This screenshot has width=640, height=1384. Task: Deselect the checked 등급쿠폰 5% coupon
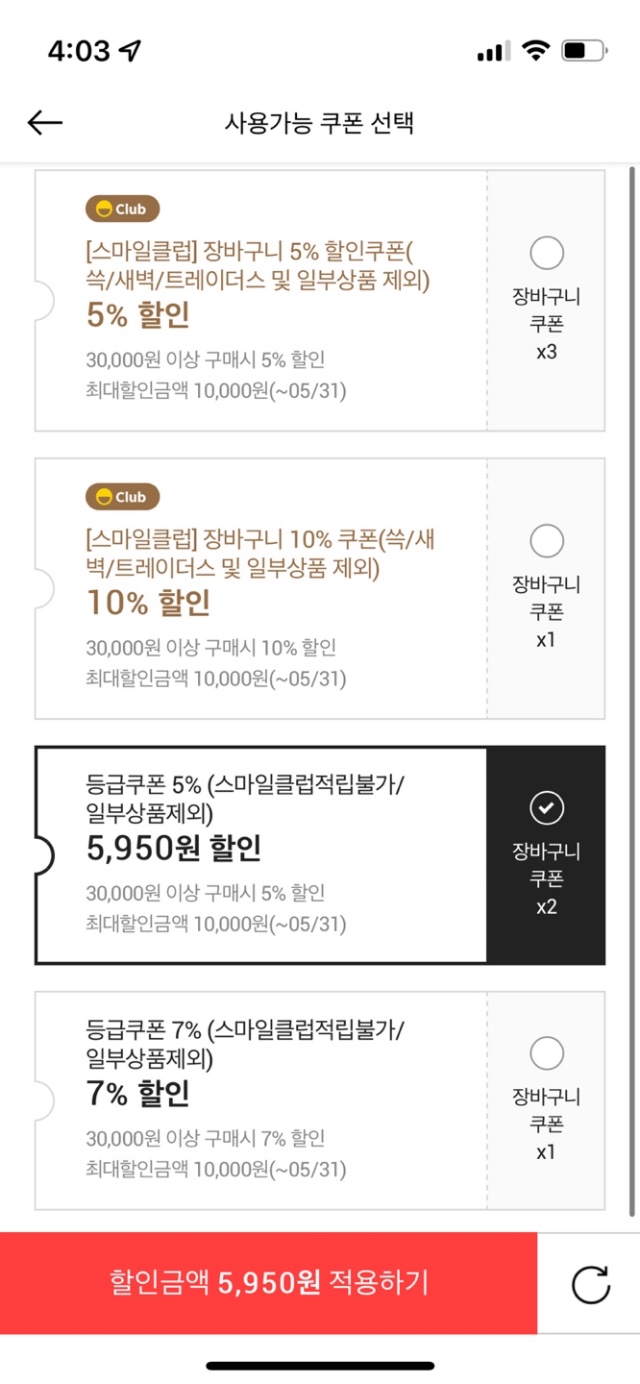[547, 809]
